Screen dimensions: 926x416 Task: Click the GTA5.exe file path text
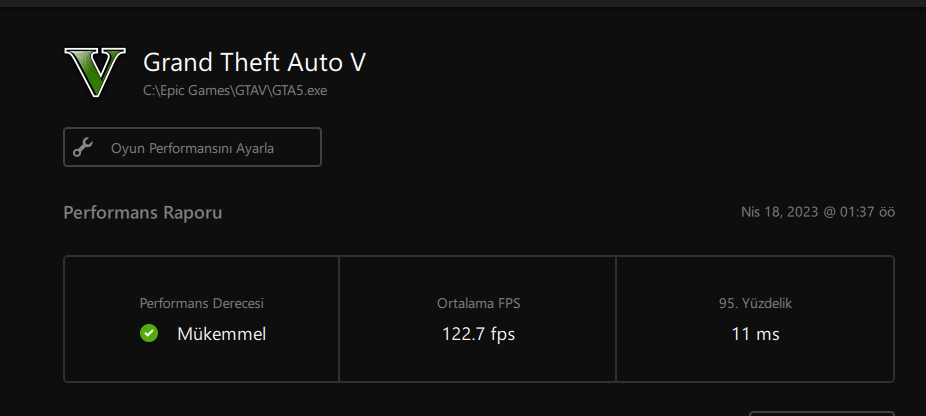pyautogui.click(x=235, y=91)
